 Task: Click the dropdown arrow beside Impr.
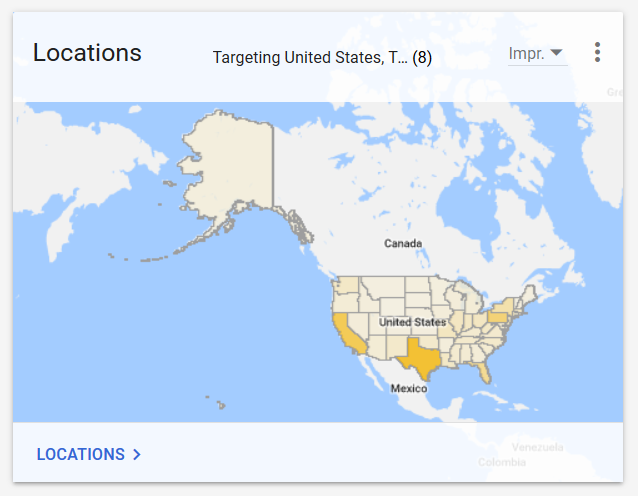(556, 52)
